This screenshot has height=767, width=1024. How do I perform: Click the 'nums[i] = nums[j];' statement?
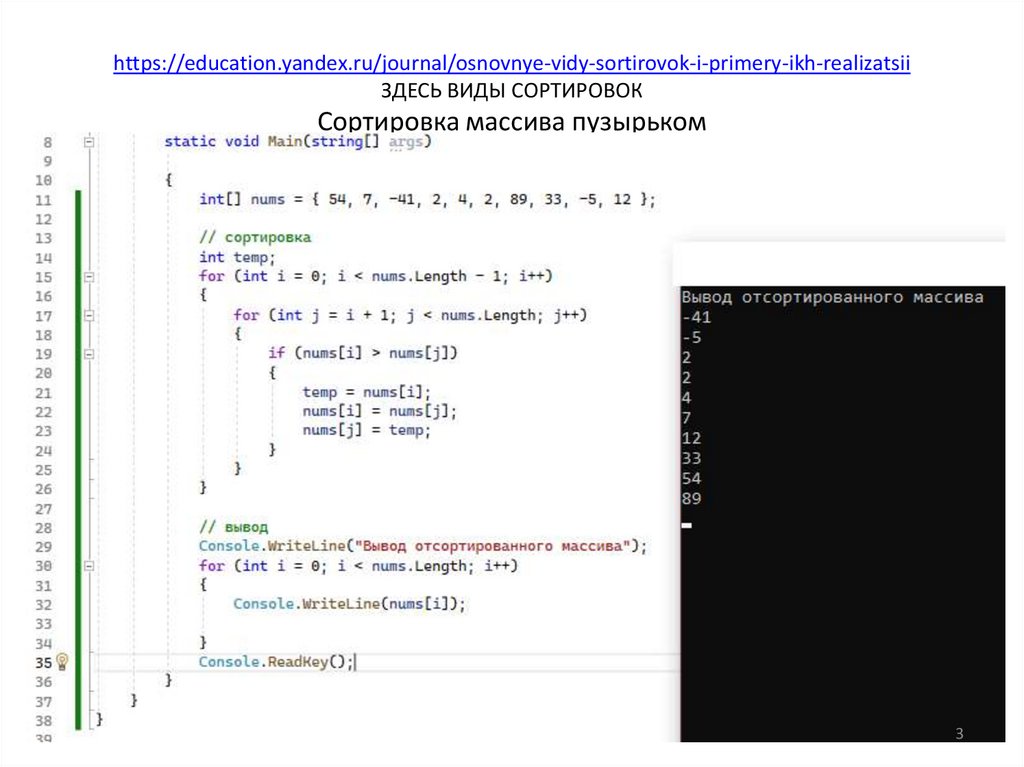[379, 411]
